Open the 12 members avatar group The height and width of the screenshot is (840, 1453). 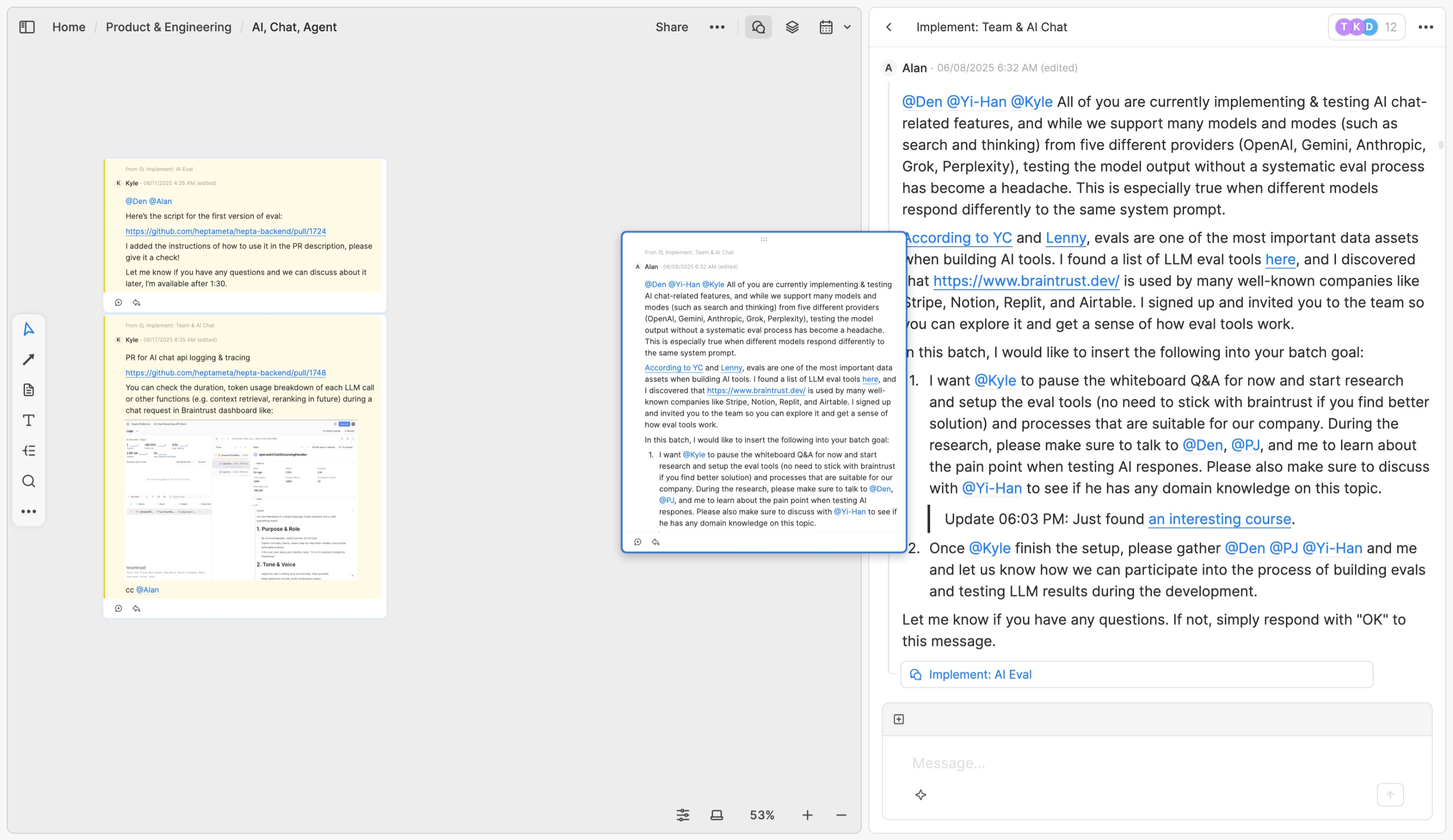[1366, 27]
